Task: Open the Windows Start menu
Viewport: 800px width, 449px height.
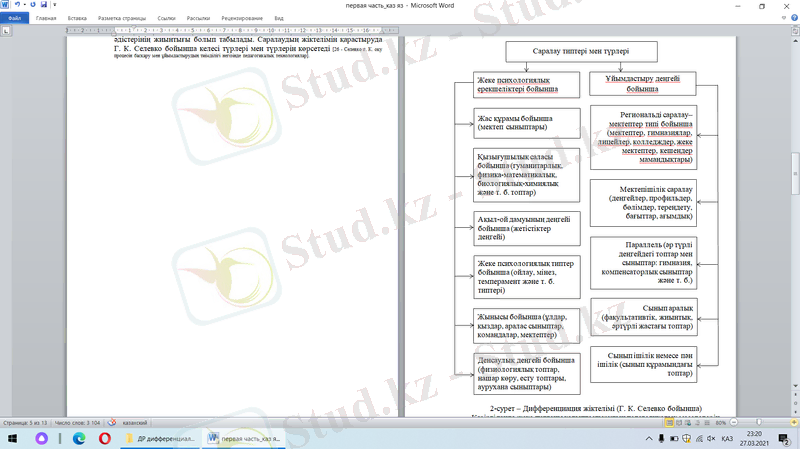Action: [x=11, y=438]
